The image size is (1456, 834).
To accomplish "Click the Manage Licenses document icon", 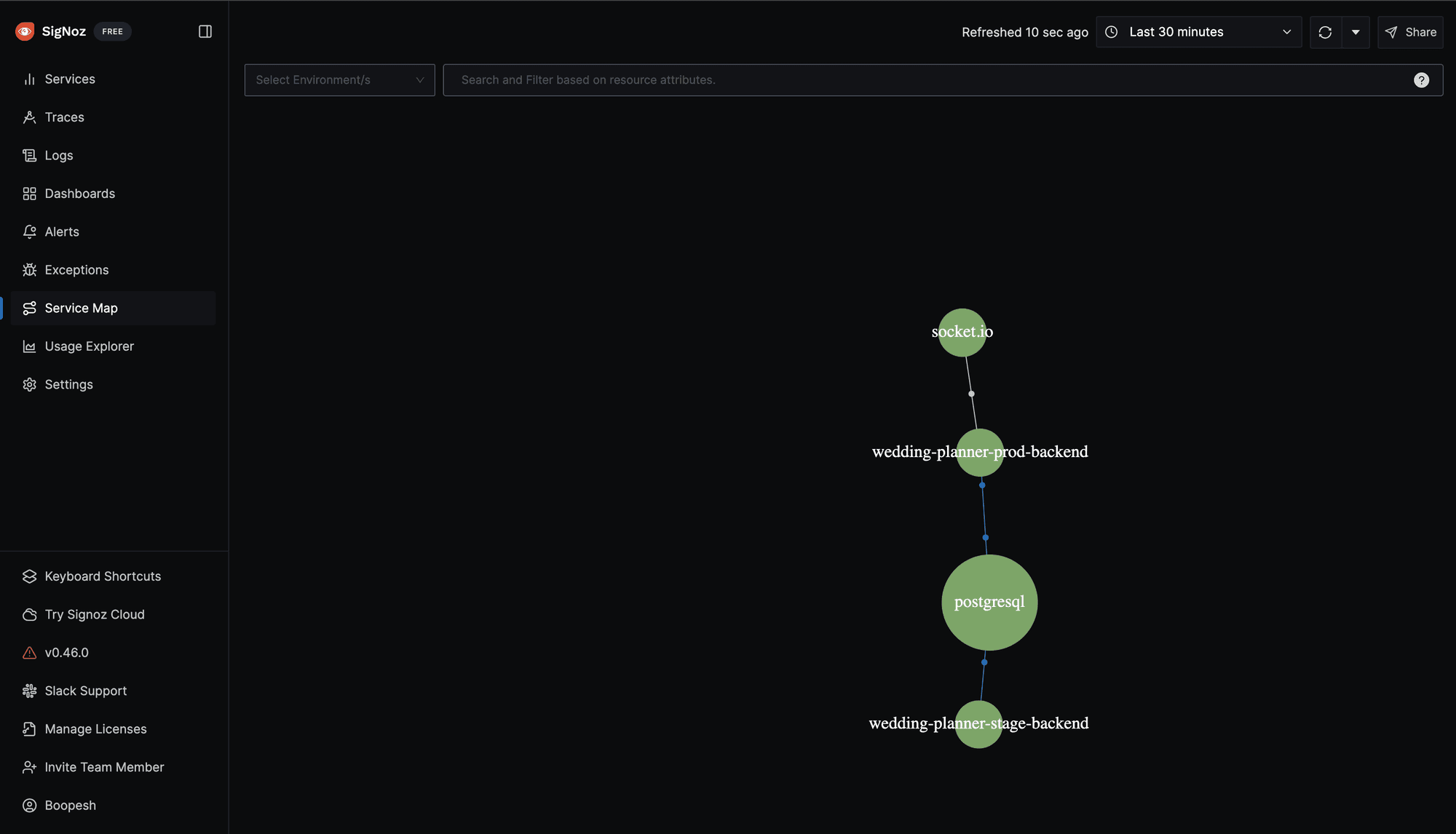I will pyautogui.click(x=29, y=729).
